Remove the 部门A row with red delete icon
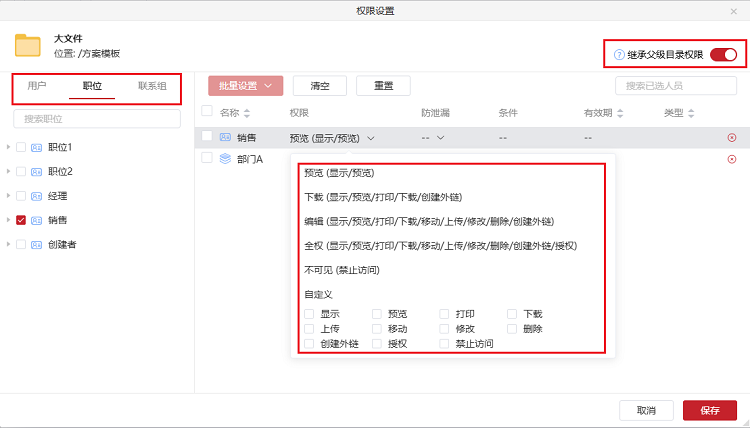Image resolution: width=750 pixels, height=428 pixels. (732, 159)
